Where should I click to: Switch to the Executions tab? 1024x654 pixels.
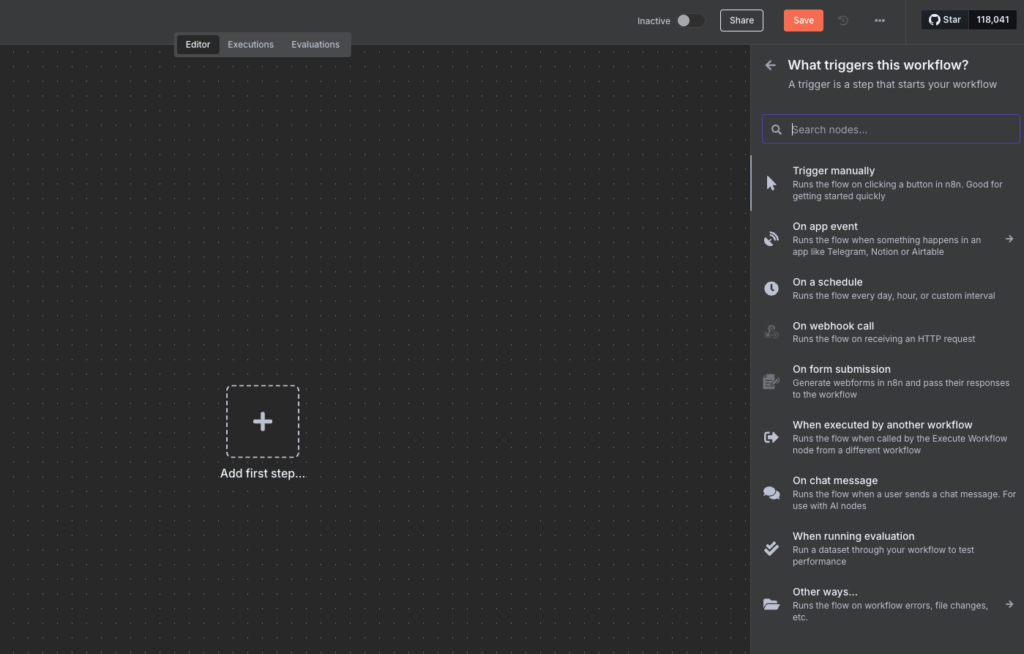pyautogui.click(x=250, y=45)
